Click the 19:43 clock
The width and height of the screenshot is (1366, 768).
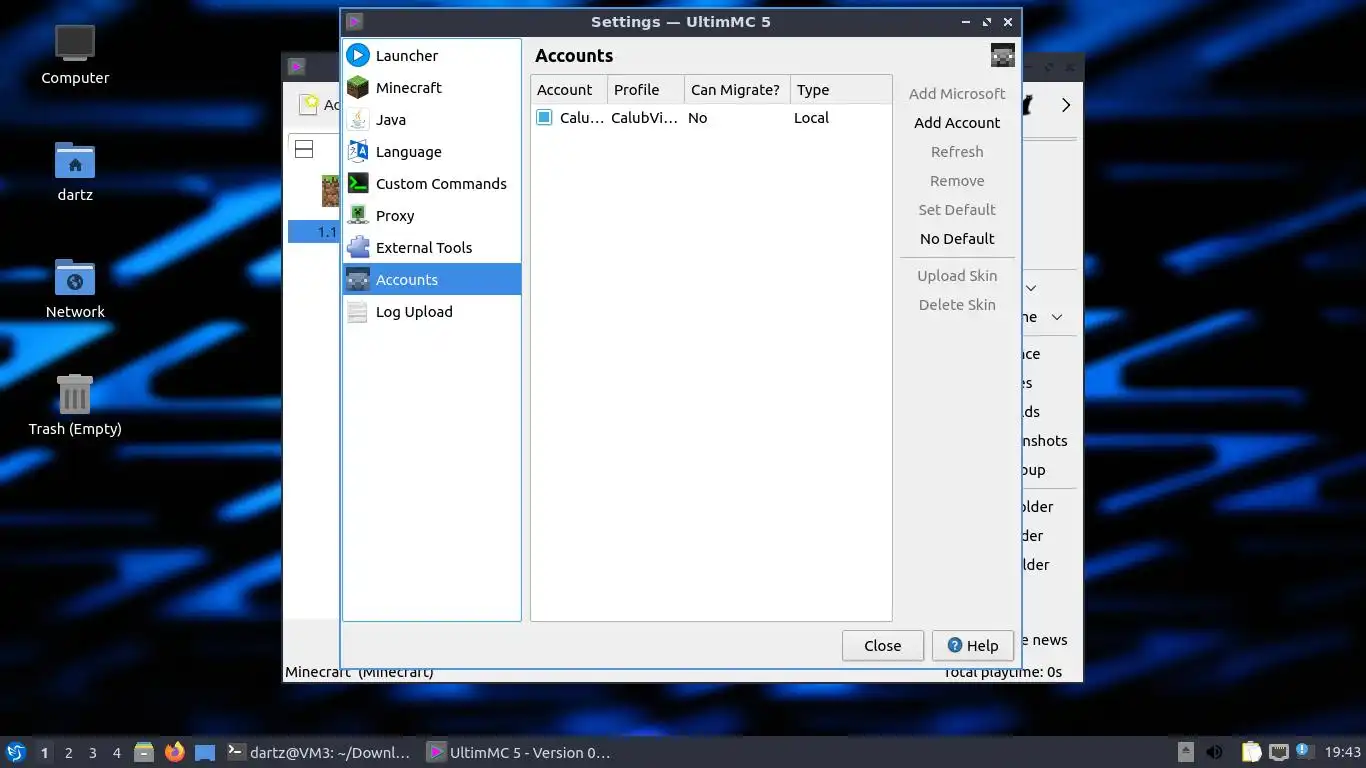(1343, 753)
